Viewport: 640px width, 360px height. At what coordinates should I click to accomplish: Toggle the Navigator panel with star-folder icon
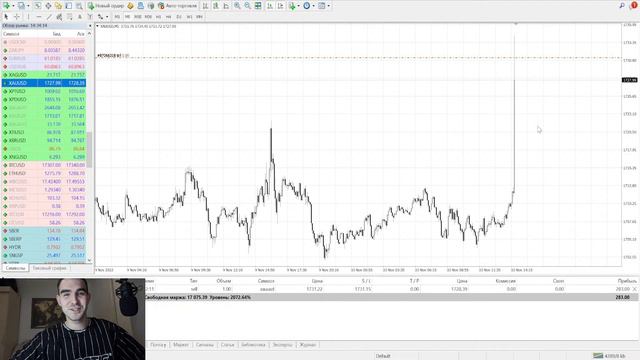point(58,6)
